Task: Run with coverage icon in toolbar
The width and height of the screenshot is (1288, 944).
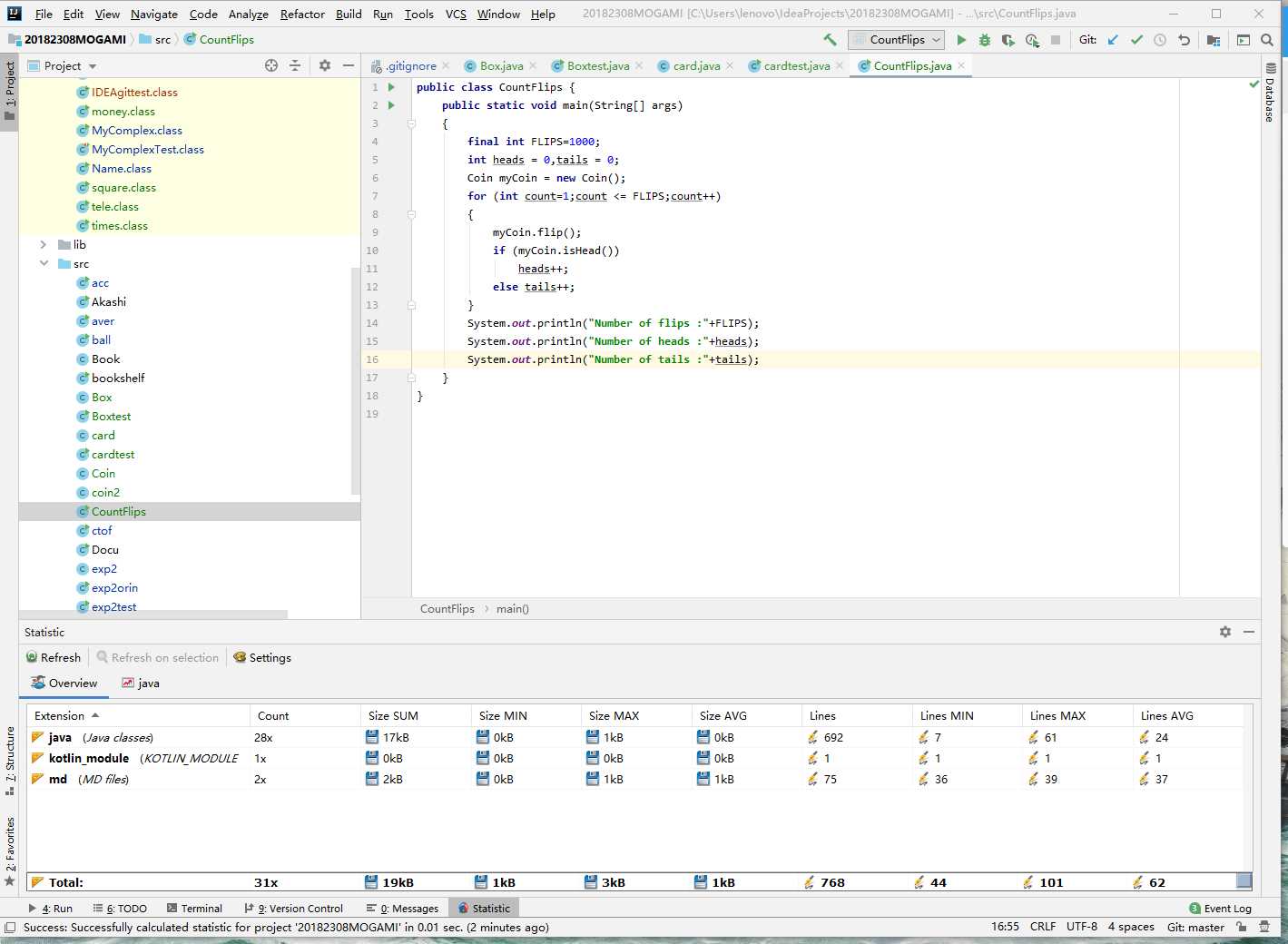Action: tap(1008, 40)
